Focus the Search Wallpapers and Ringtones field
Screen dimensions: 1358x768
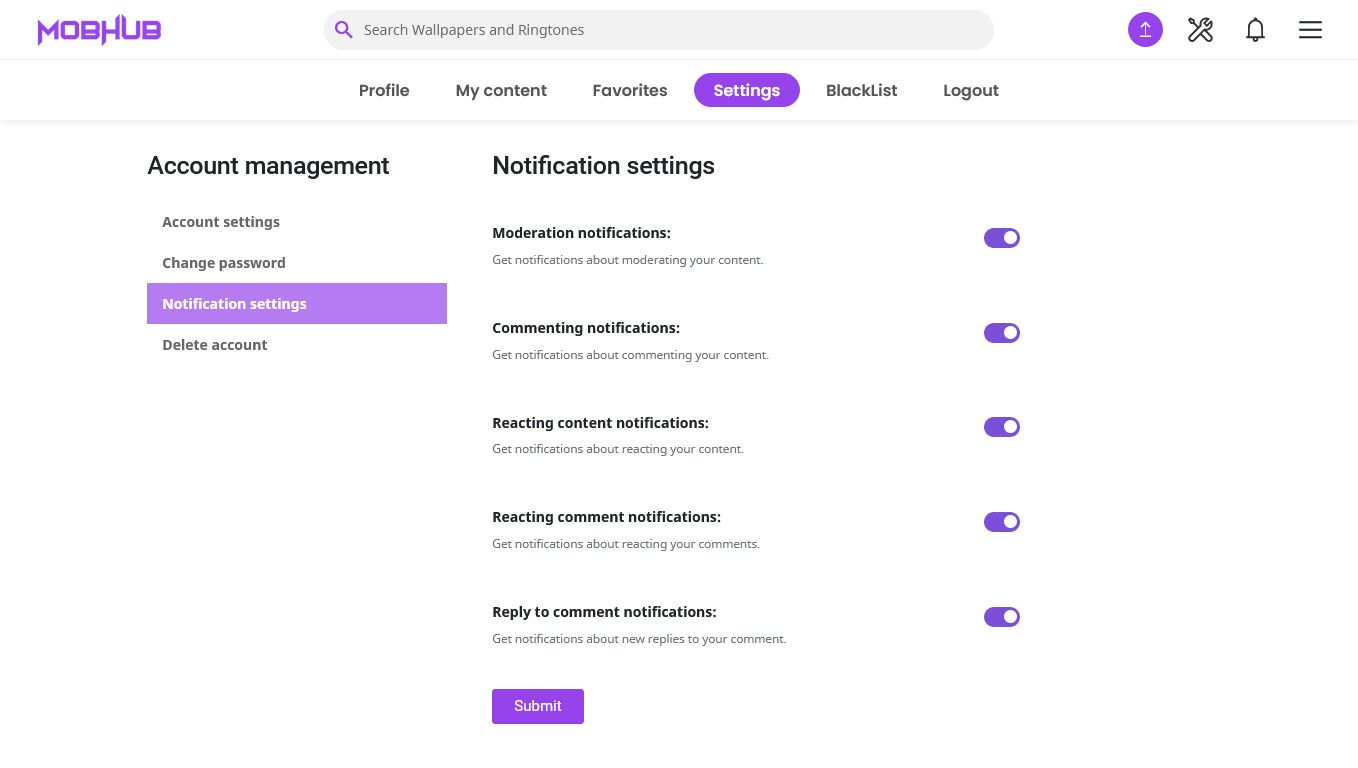coord(670,30)
